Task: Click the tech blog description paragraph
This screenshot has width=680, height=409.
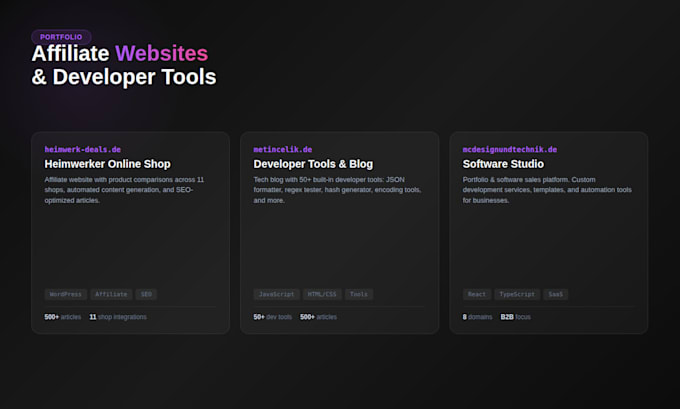Action: tap(337, 190)
